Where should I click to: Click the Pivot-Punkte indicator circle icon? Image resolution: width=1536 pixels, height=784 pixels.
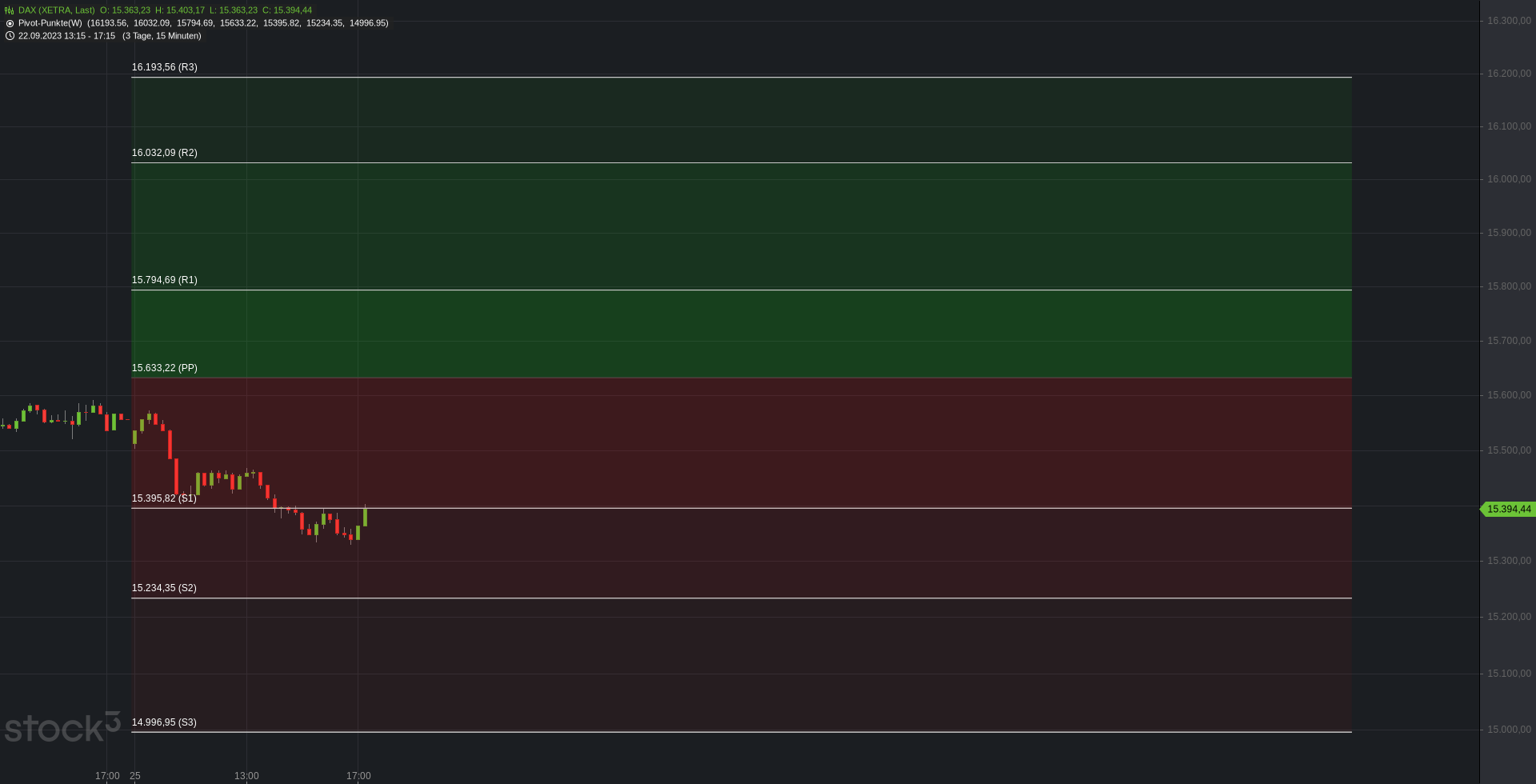coord(10,23)
